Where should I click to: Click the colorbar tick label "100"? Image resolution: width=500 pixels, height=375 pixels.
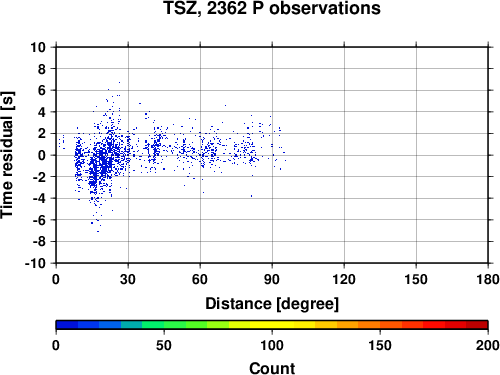272,345
